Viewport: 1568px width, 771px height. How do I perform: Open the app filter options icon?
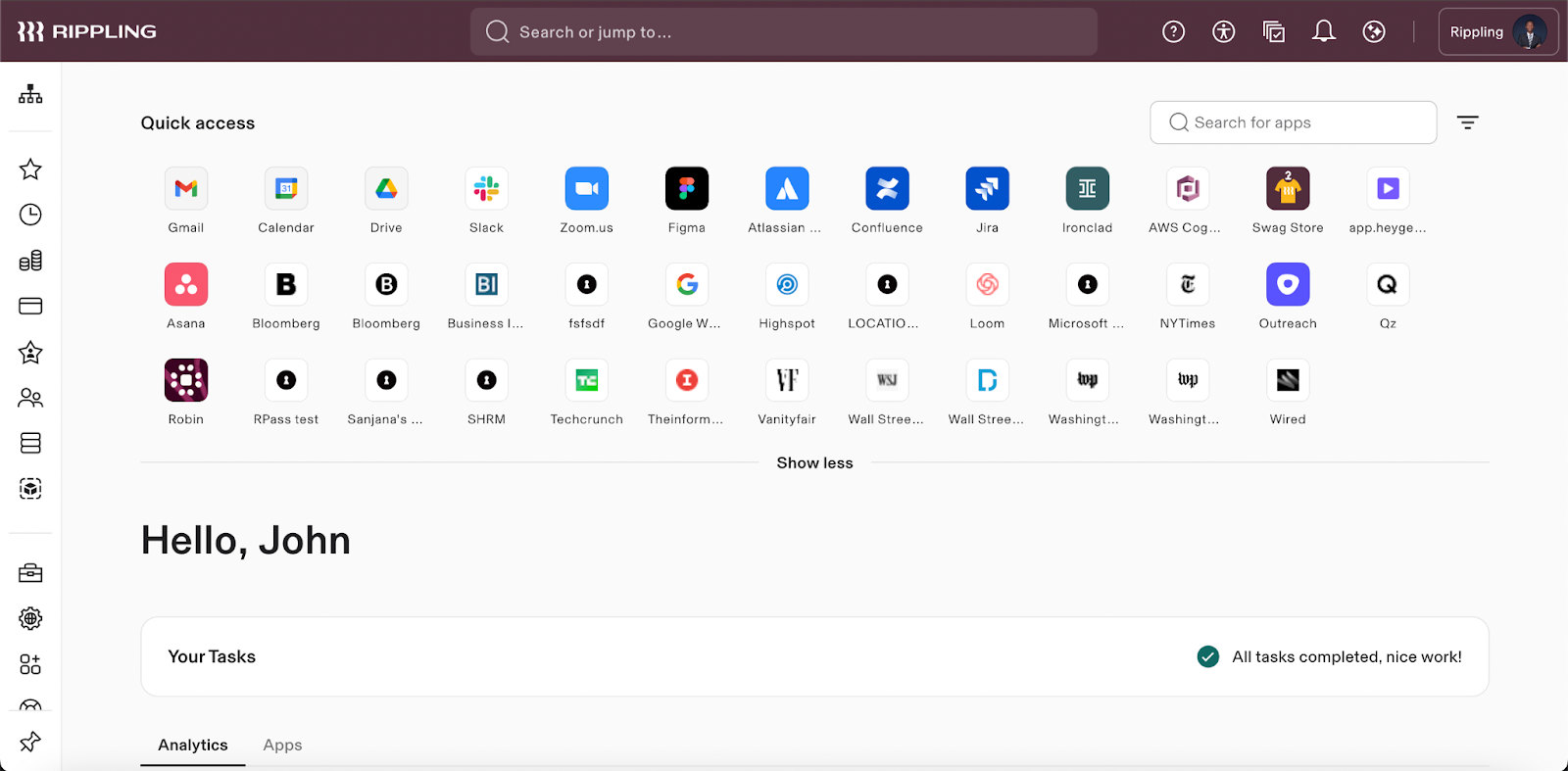tap(1467, 122)
